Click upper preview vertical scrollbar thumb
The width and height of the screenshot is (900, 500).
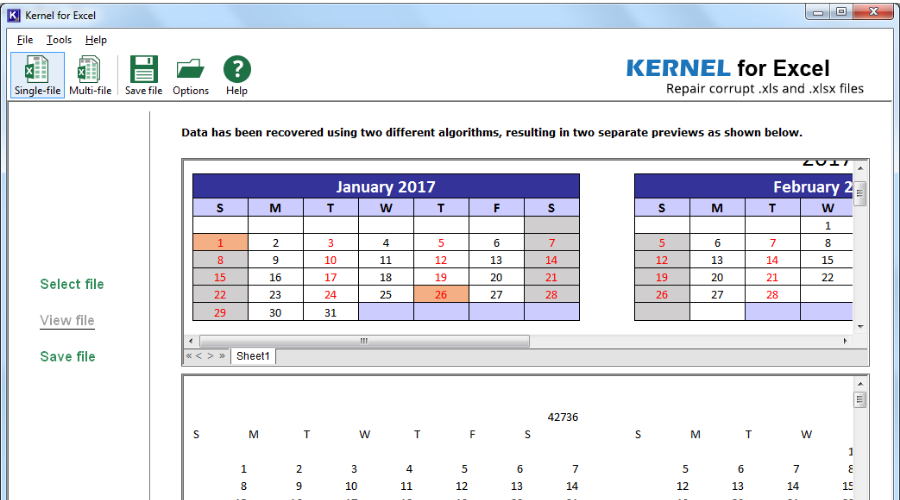click(860, 193)
